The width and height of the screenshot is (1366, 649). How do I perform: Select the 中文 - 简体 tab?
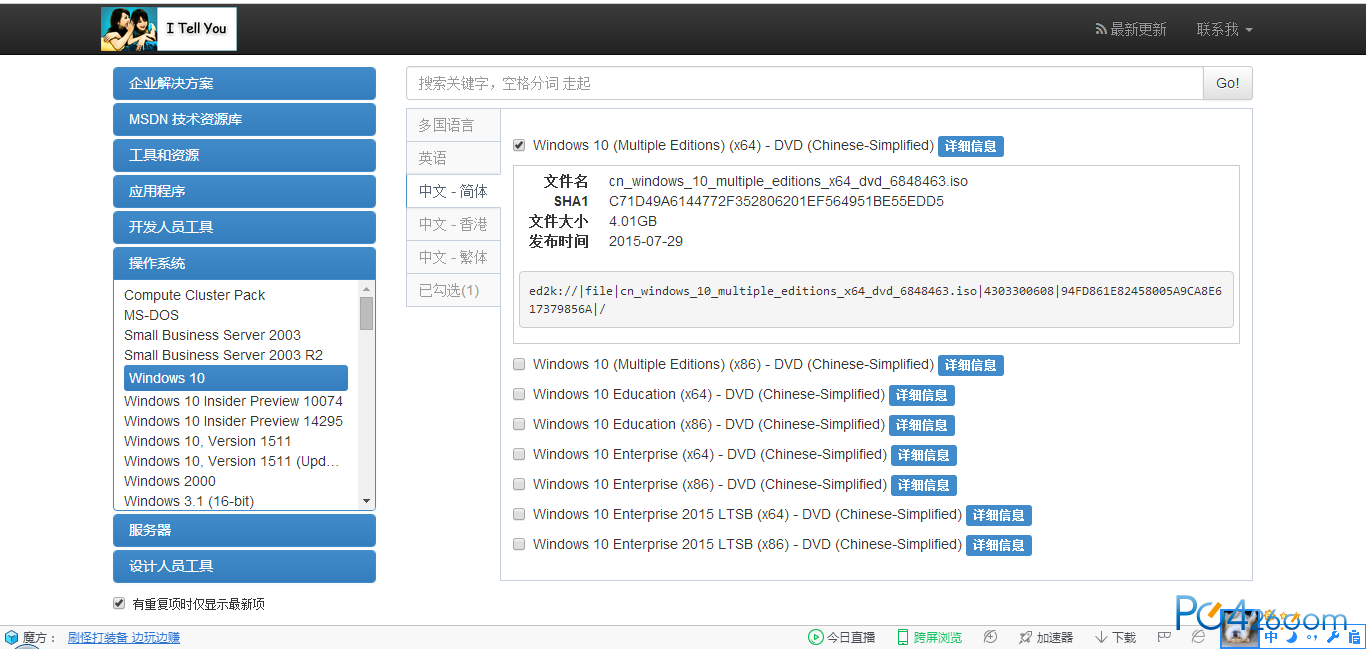click(x=453, y=191)
